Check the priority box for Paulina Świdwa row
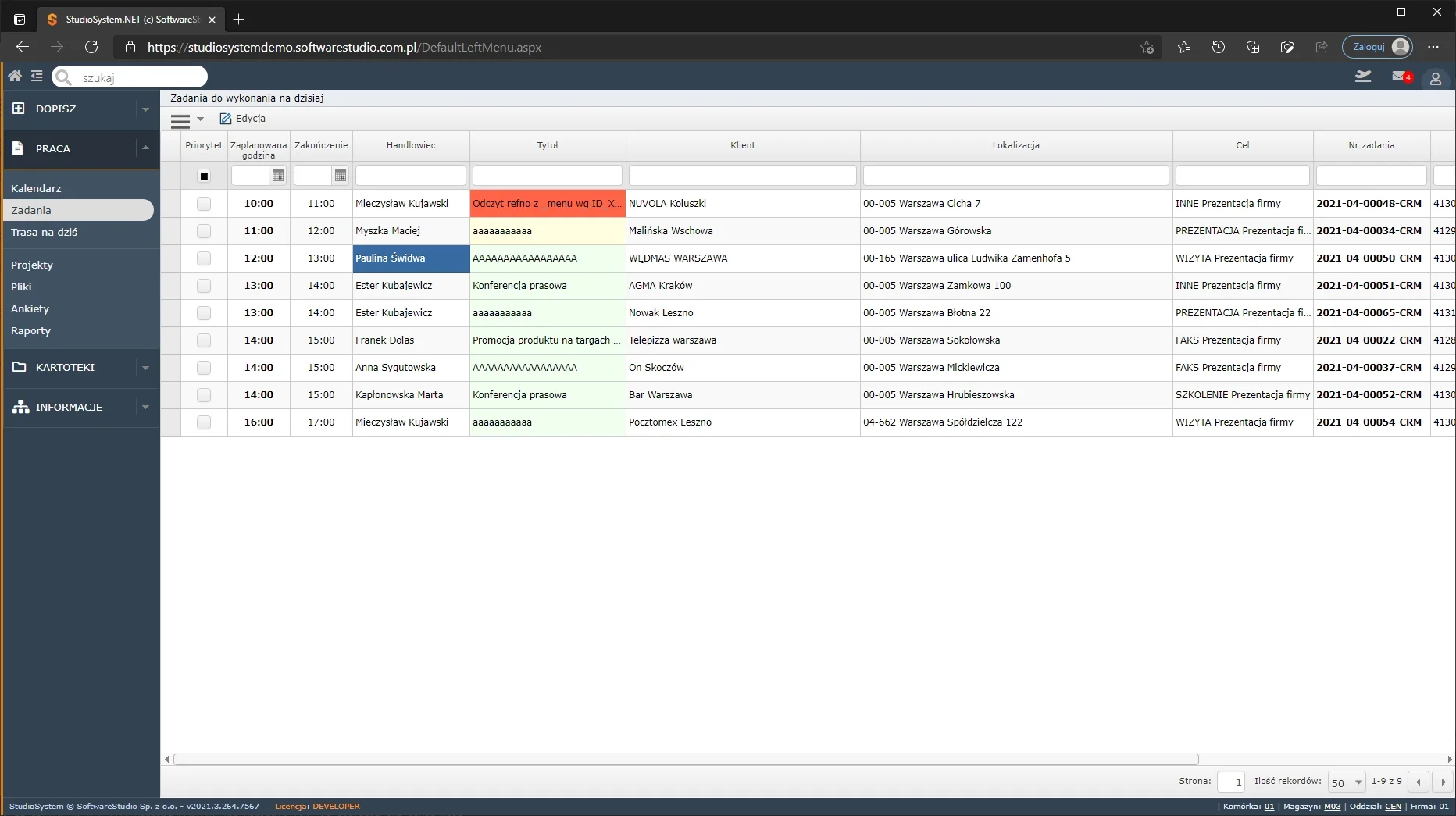Screen dimensions: 1456x816 click(x=204, y=258)
